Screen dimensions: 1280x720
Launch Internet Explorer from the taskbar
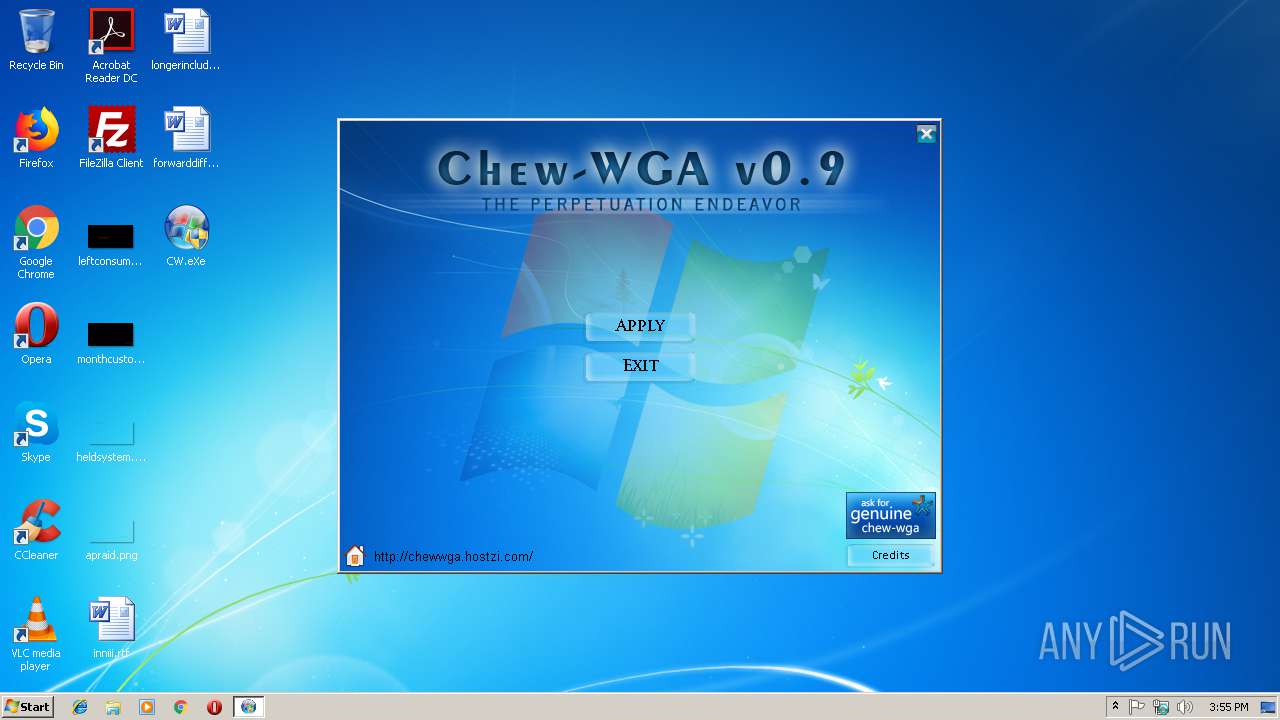(80, 707)
